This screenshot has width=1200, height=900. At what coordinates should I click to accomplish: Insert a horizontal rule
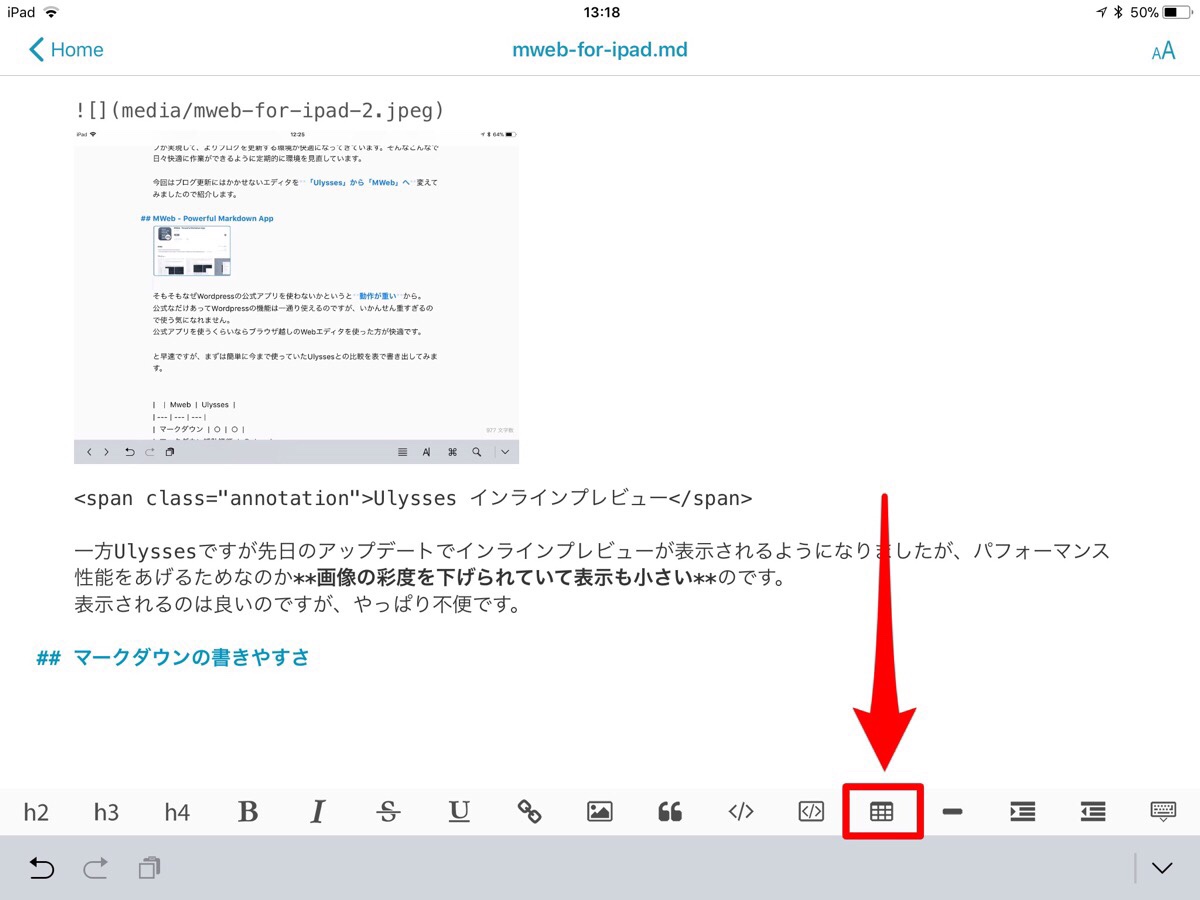click(952, 812)
